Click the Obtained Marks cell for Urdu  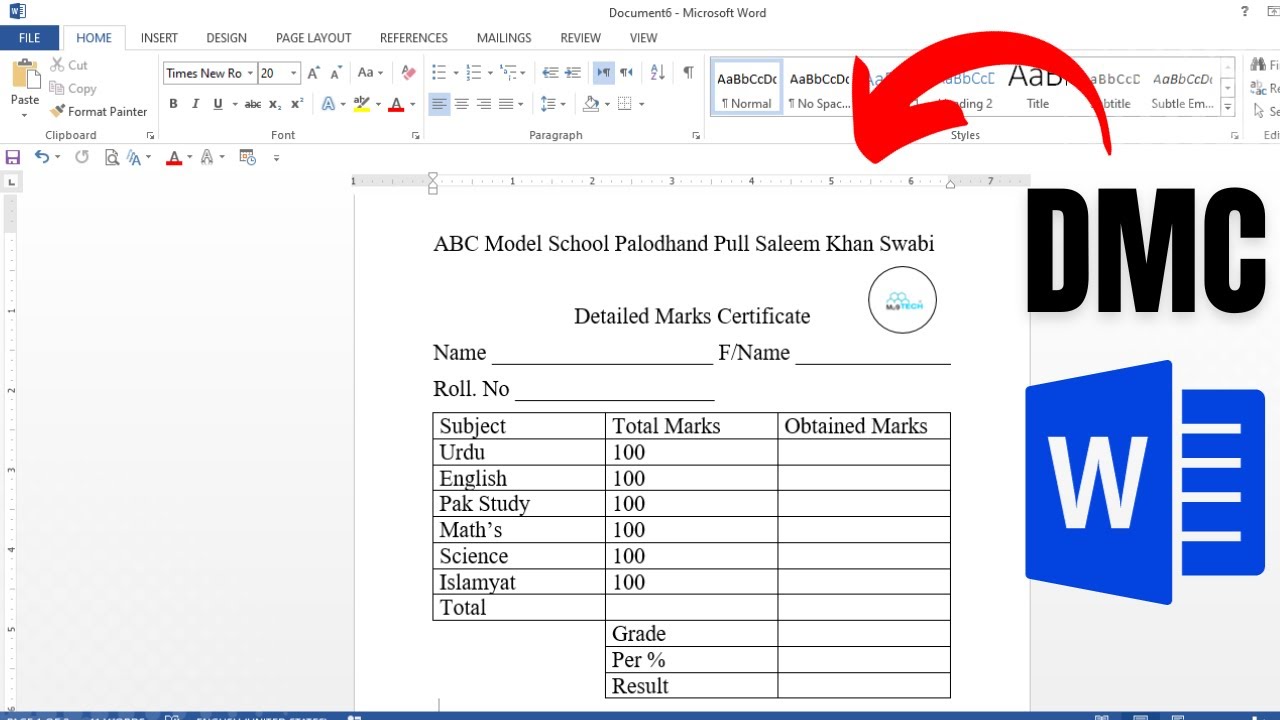point(864,452)
